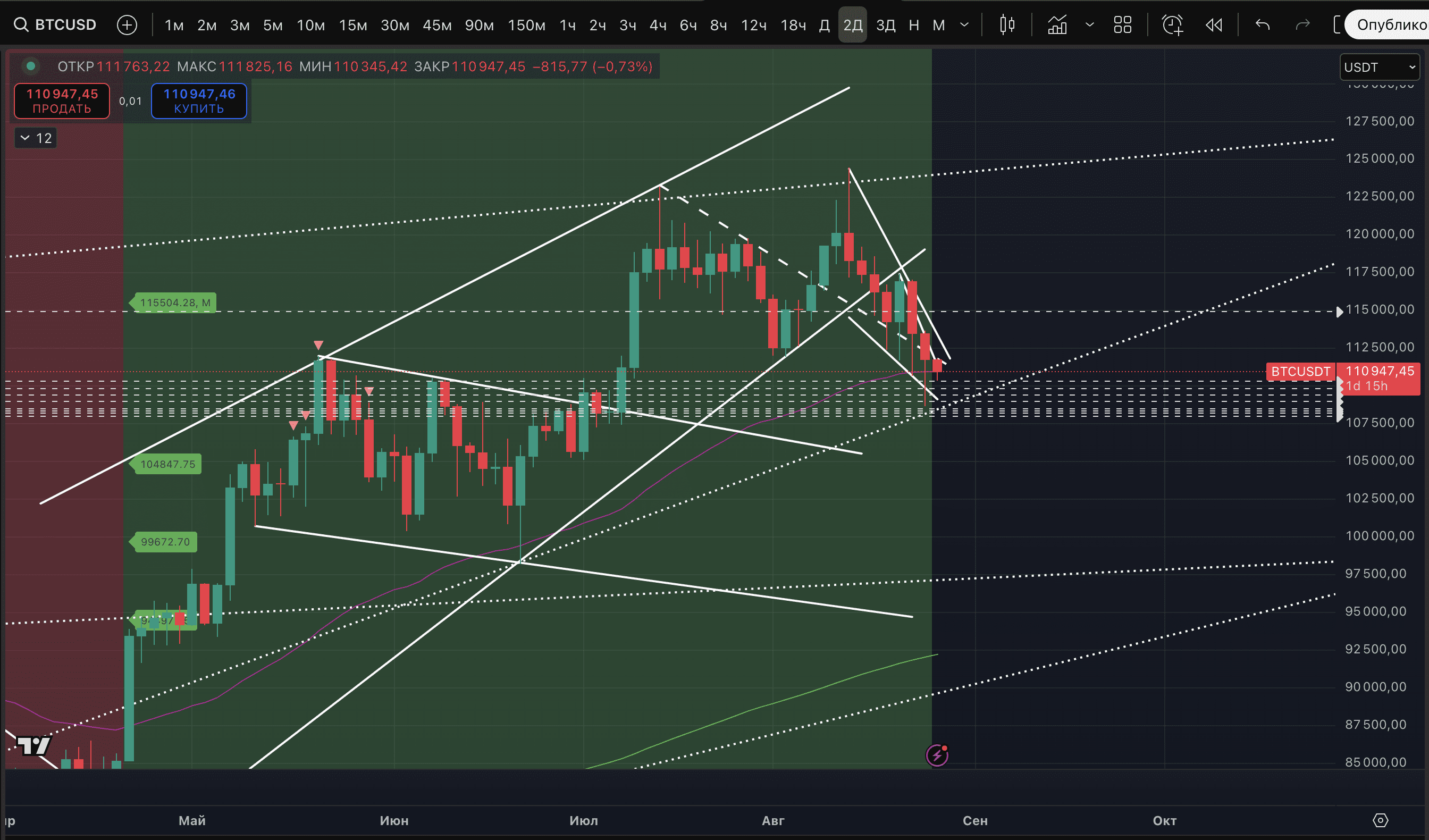Viewport: 1429px width, 840px height.
Task: Collapse the 12 indicators legend
Action: click(36, 138)
